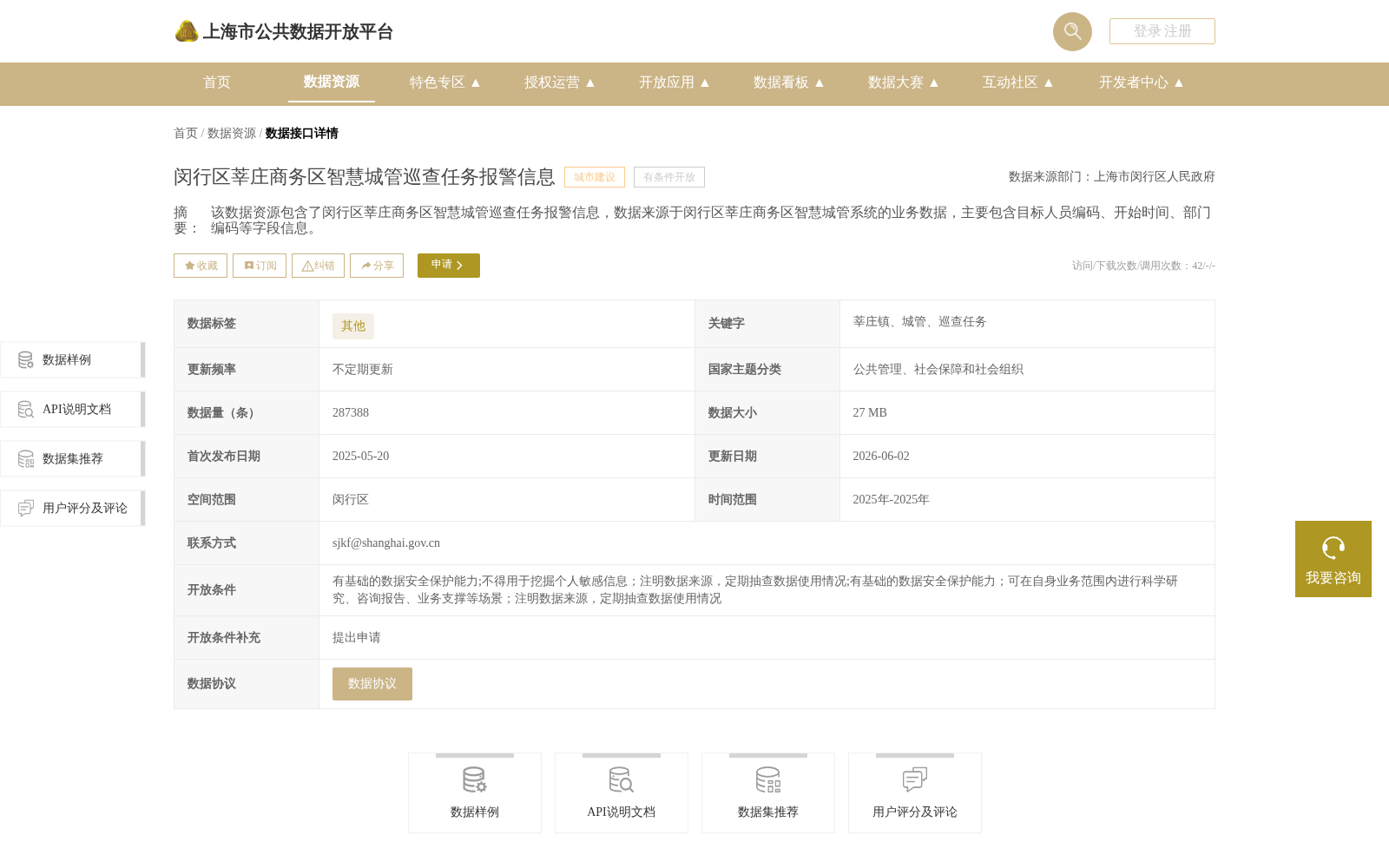Viewport: 1389px width, 868px height.
Task: Click 数据来源部门：上海市闵行区人民政府 text
Action: point(1112,177)
